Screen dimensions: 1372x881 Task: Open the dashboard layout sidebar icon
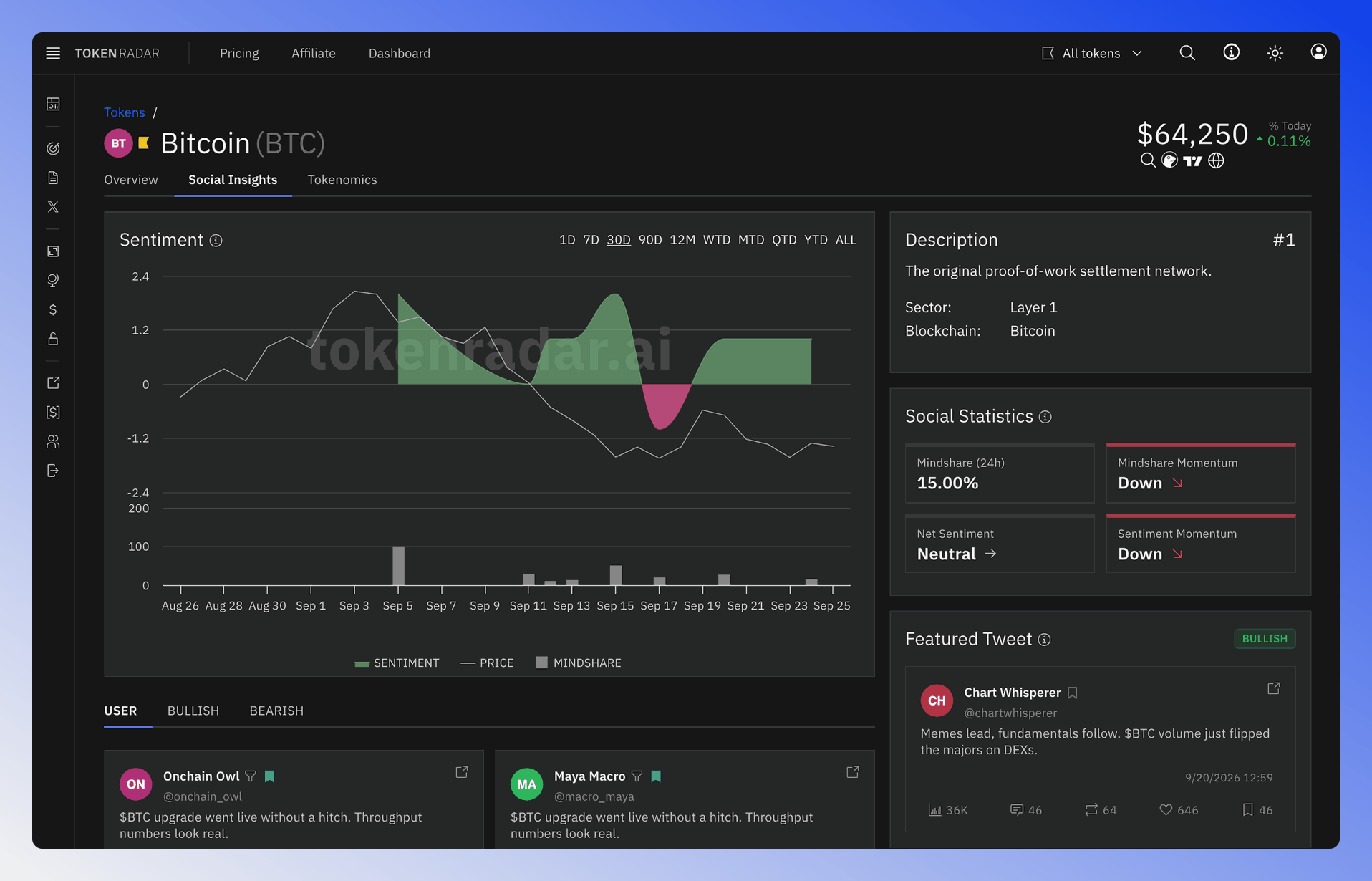tap(53, 104)
